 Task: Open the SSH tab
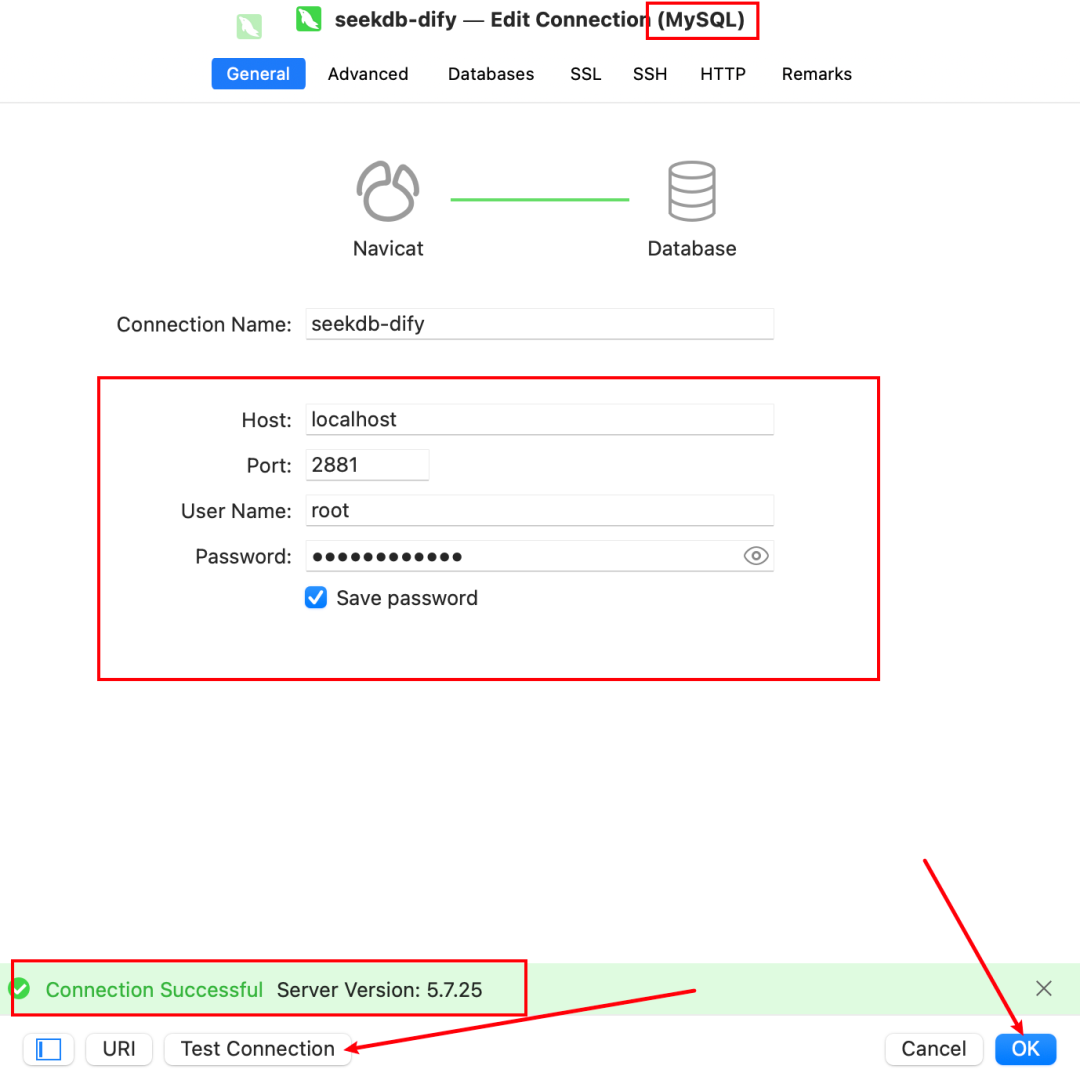[x=650, y=74]
